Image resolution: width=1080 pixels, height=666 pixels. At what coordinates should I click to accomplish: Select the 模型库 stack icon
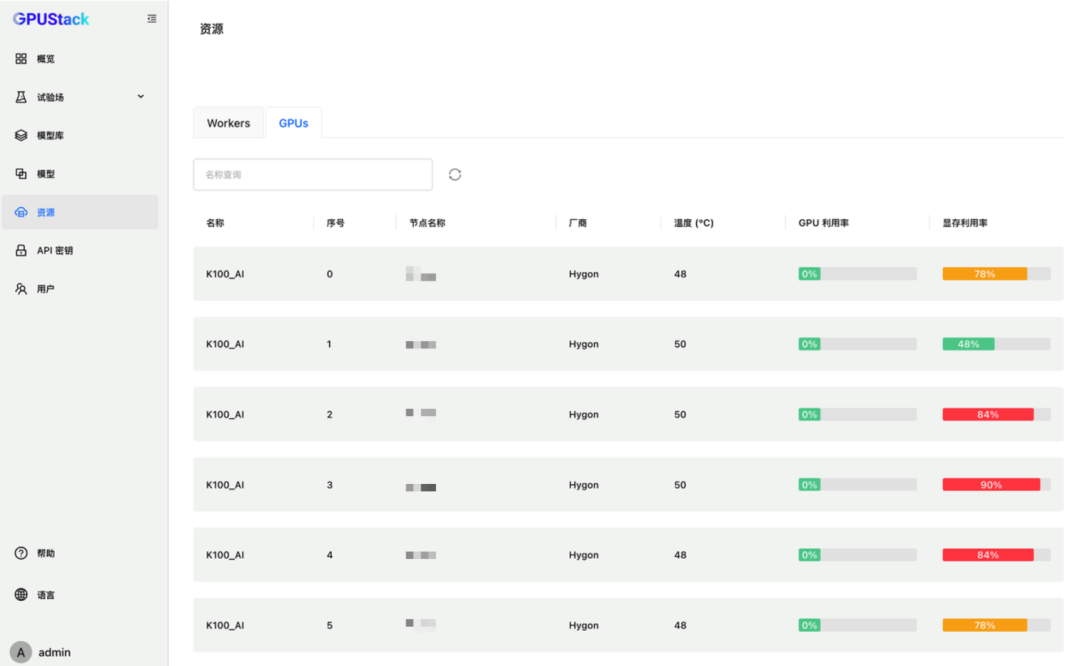click(21, 135)
